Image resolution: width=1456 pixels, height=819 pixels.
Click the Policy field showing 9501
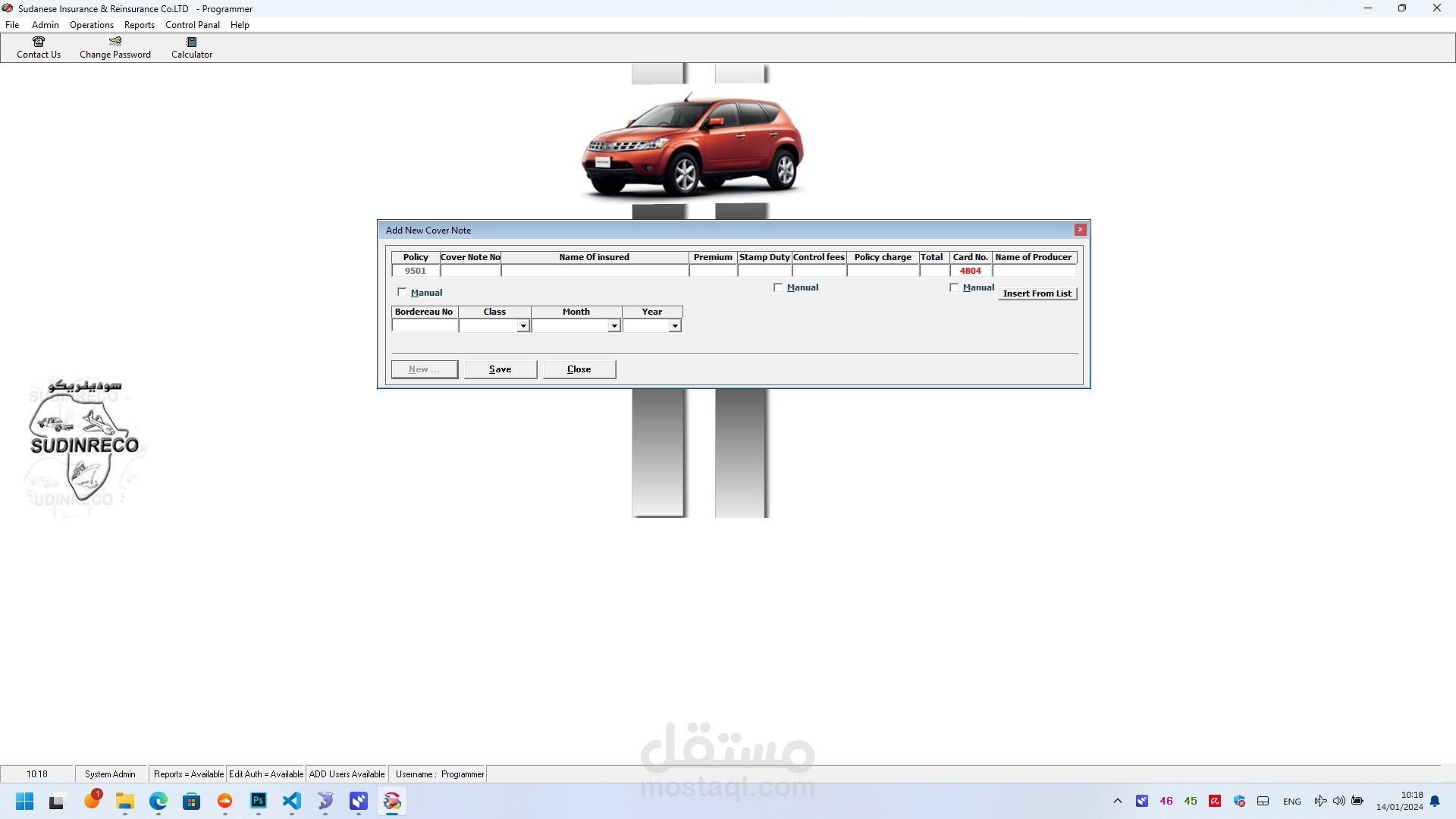click(416, 271)
